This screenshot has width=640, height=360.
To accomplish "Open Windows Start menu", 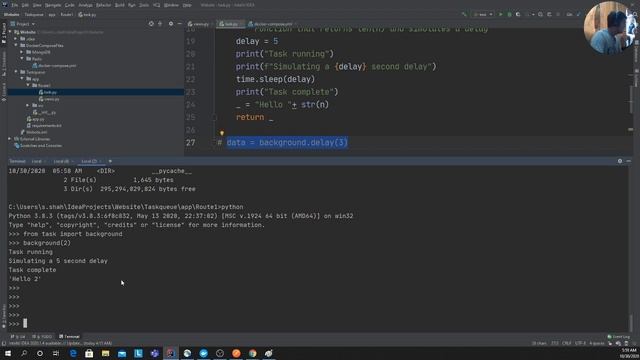I will pos(8,353).
